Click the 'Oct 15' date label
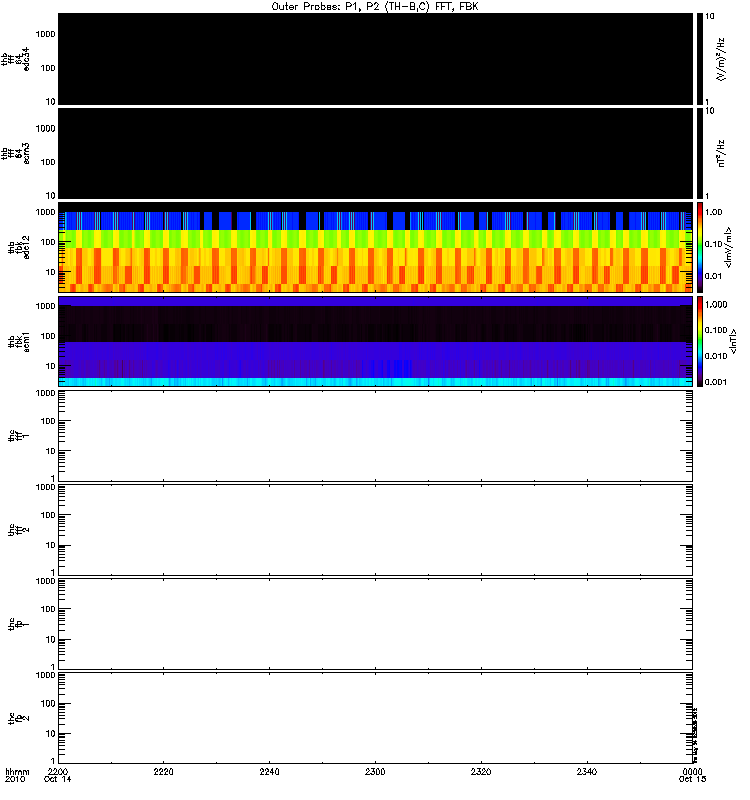The width and height of the screenshot is (750, 800). [x=692, y=779]
